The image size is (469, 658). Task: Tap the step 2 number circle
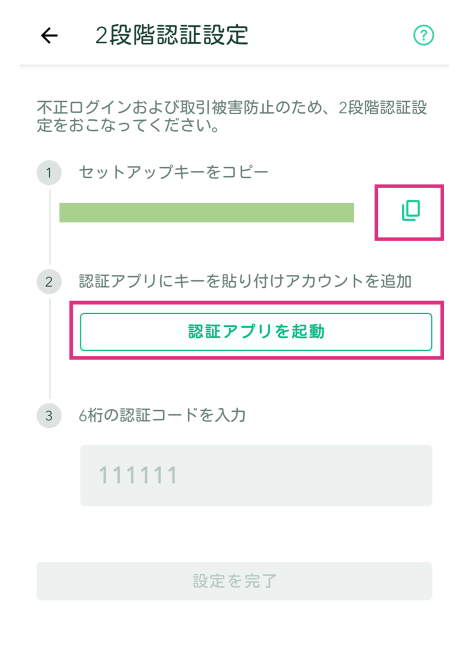tap(49, 282)
